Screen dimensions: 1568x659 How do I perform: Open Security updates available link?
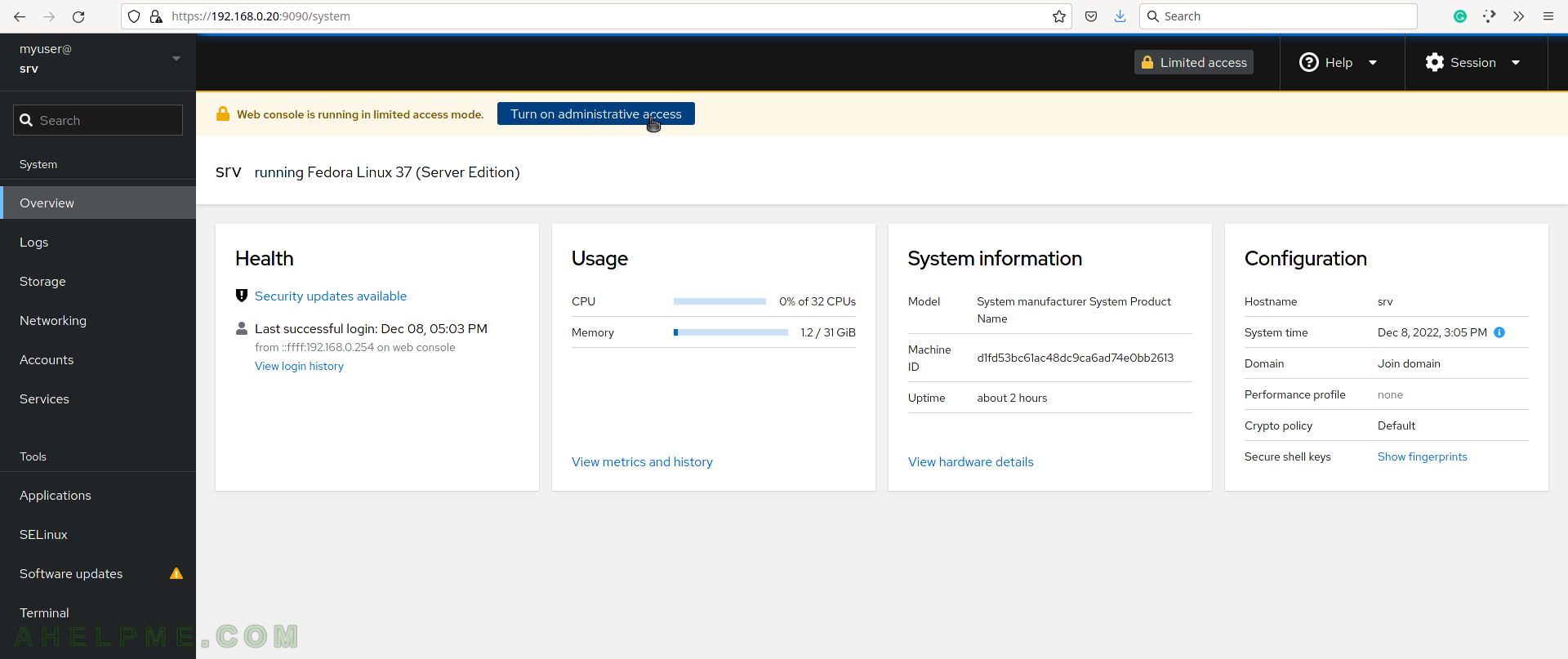click(331, 296)
